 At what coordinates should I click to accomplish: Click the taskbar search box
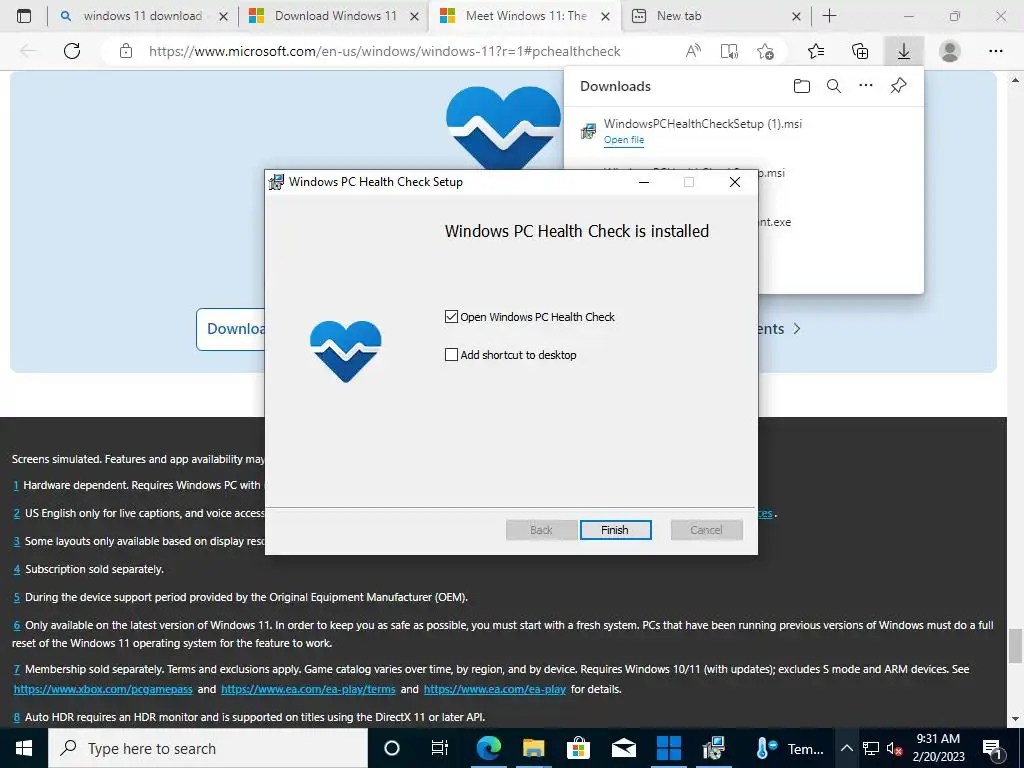click(x=208, y=748)
